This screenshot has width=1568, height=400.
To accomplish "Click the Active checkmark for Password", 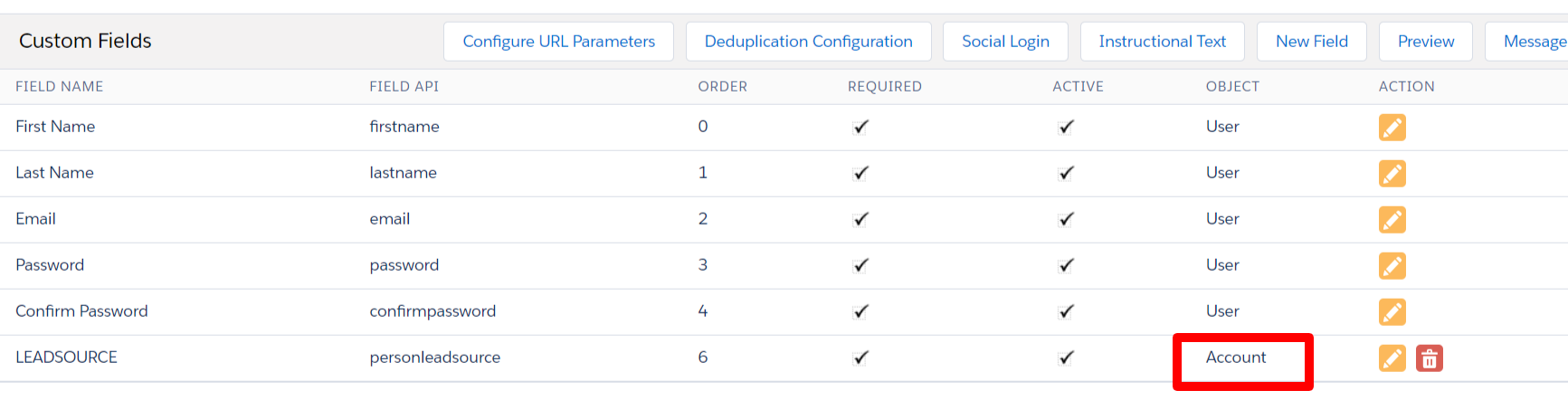I will click(x=1066, y=265).
